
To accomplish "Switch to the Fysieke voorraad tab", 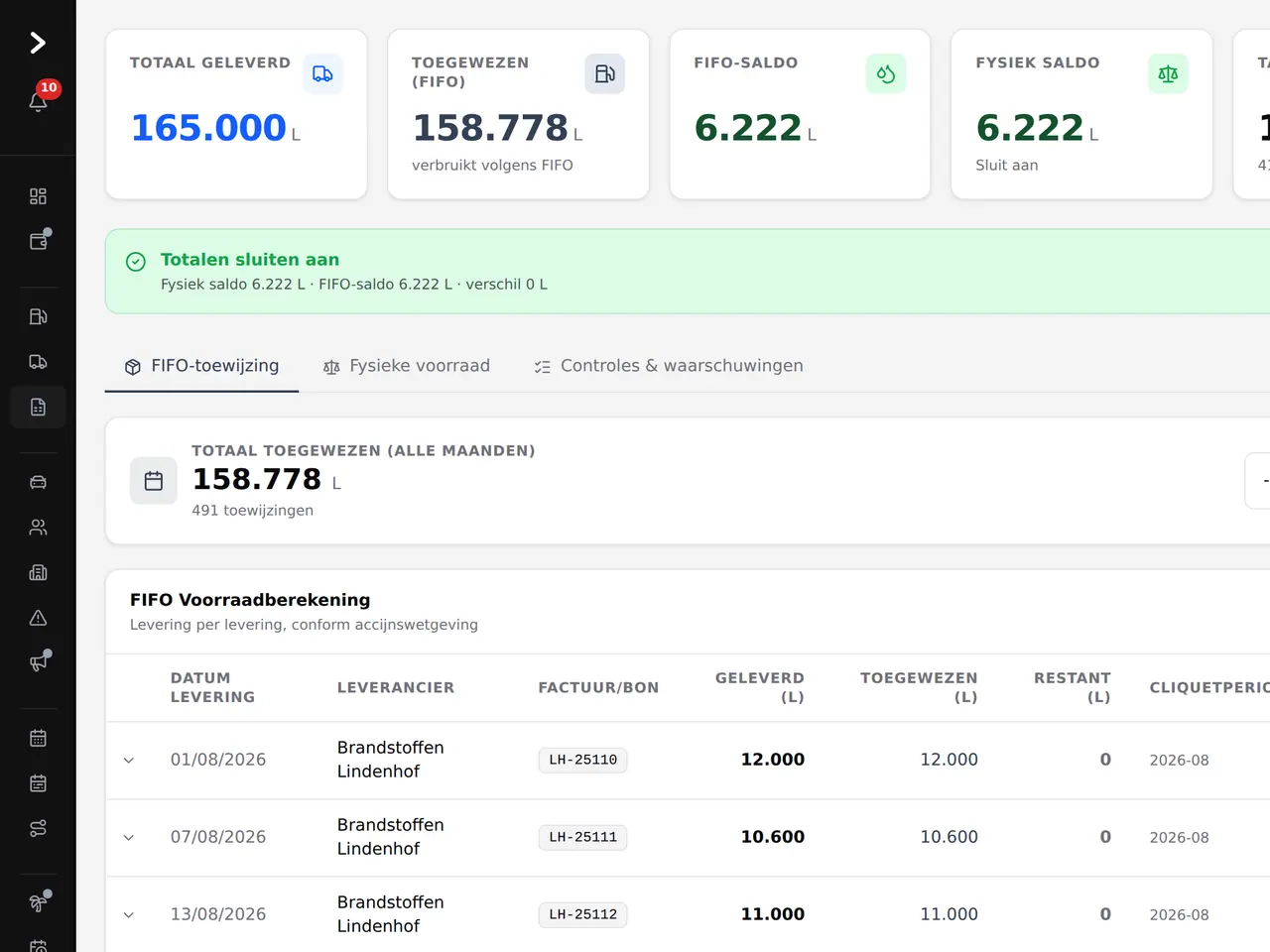I will [x=407, y=366].
